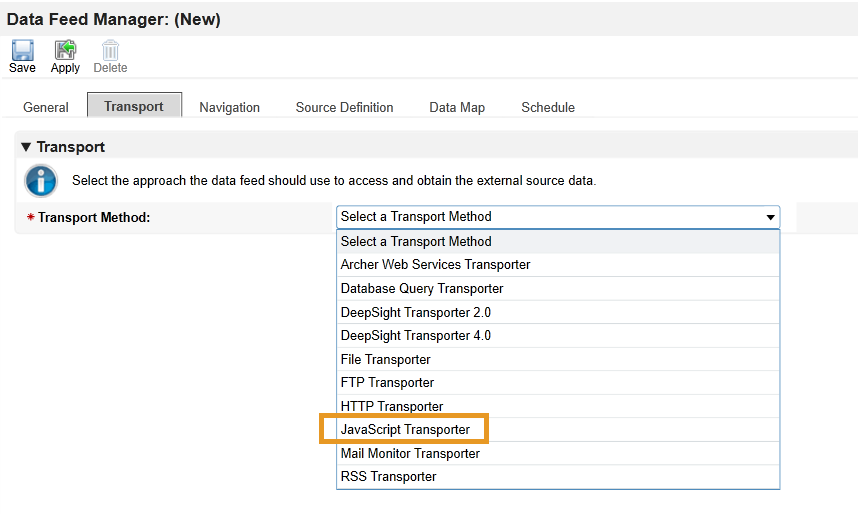858x514 pixels.
Task: Choose the FTP Transporter option
Action: pos(558,383)
